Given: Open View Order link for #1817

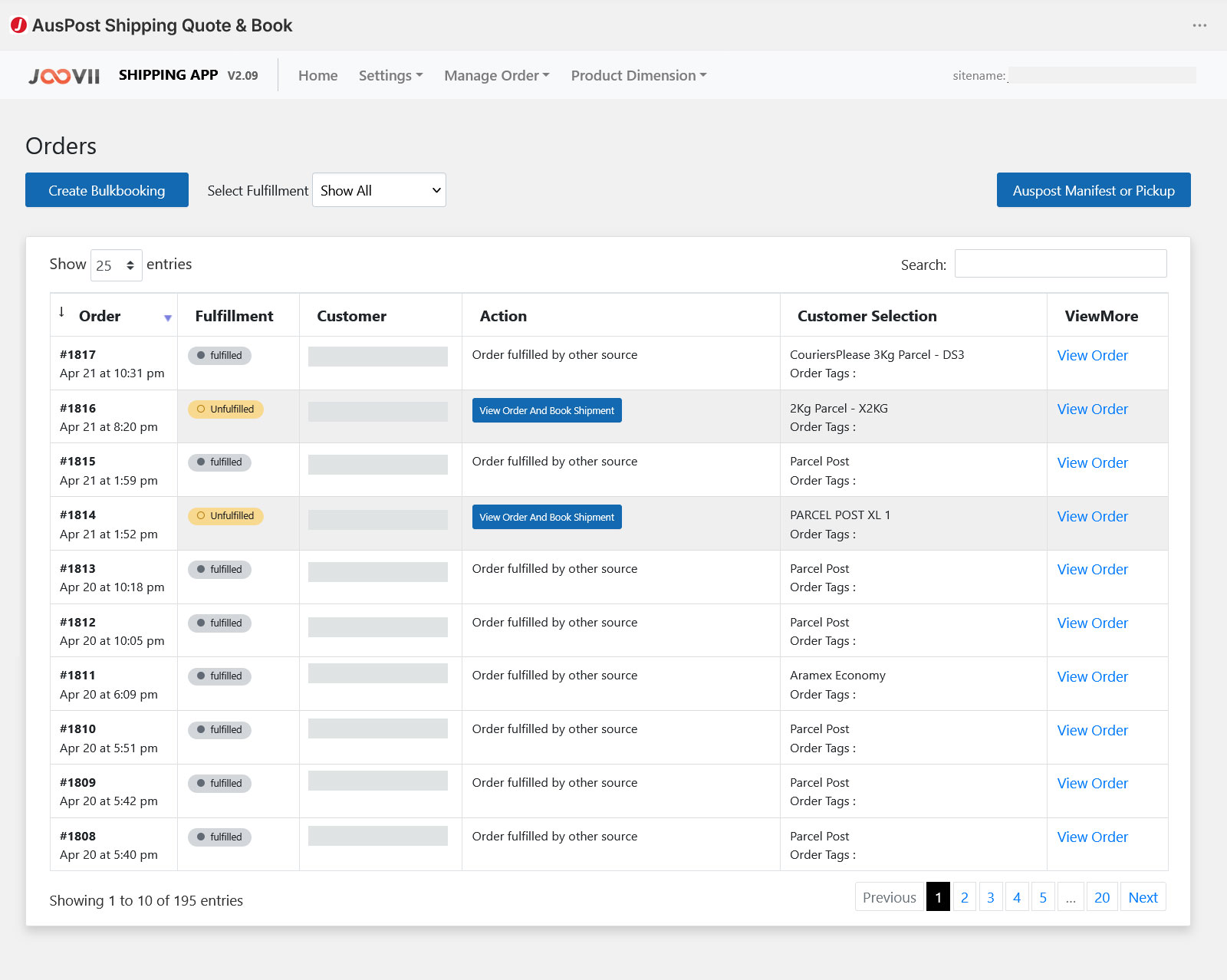Looking at the screenshot, I should coord(1092,356).
